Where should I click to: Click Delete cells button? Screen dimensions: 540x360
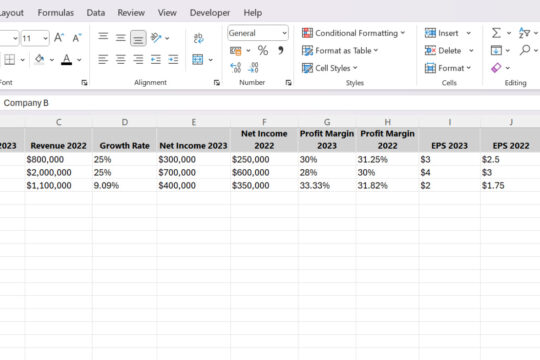[443, 51]
